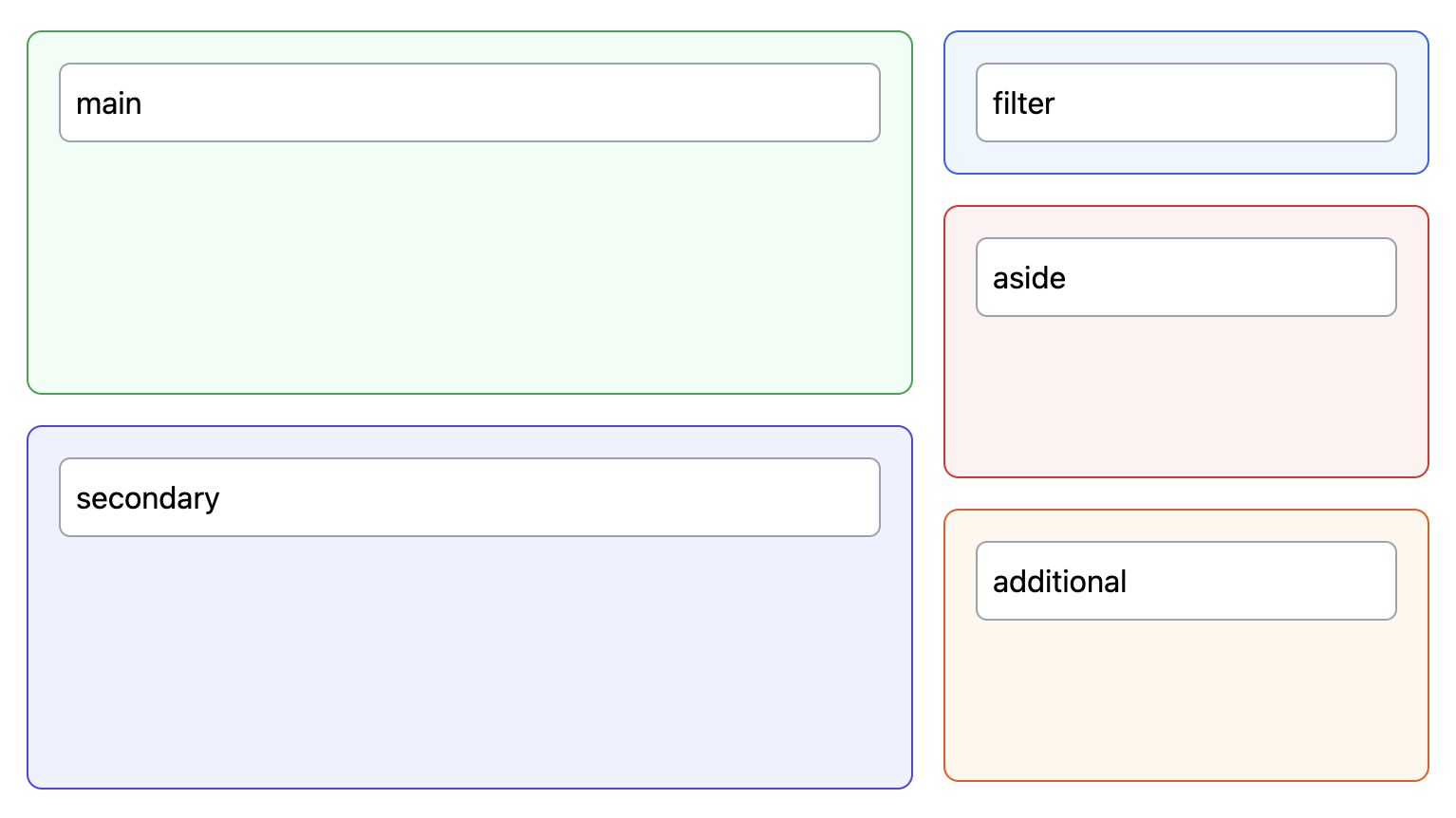Viewport: 1456px width, 818px height.
Task: Select the secondary item box
Action: [x=469, y=497]
